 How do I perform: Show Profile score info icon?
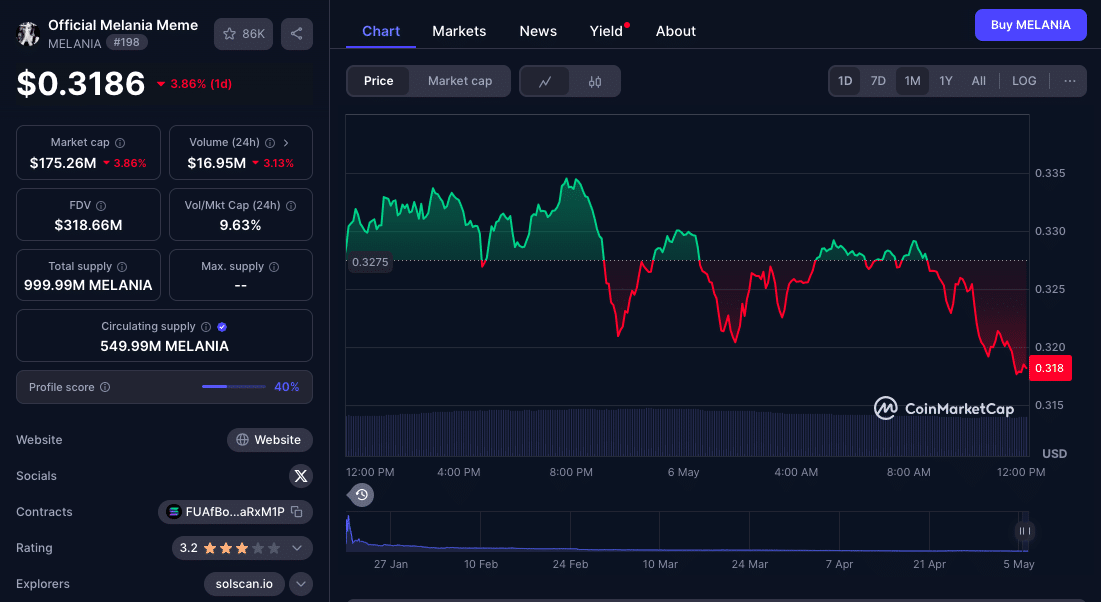(x=105, y=387)
